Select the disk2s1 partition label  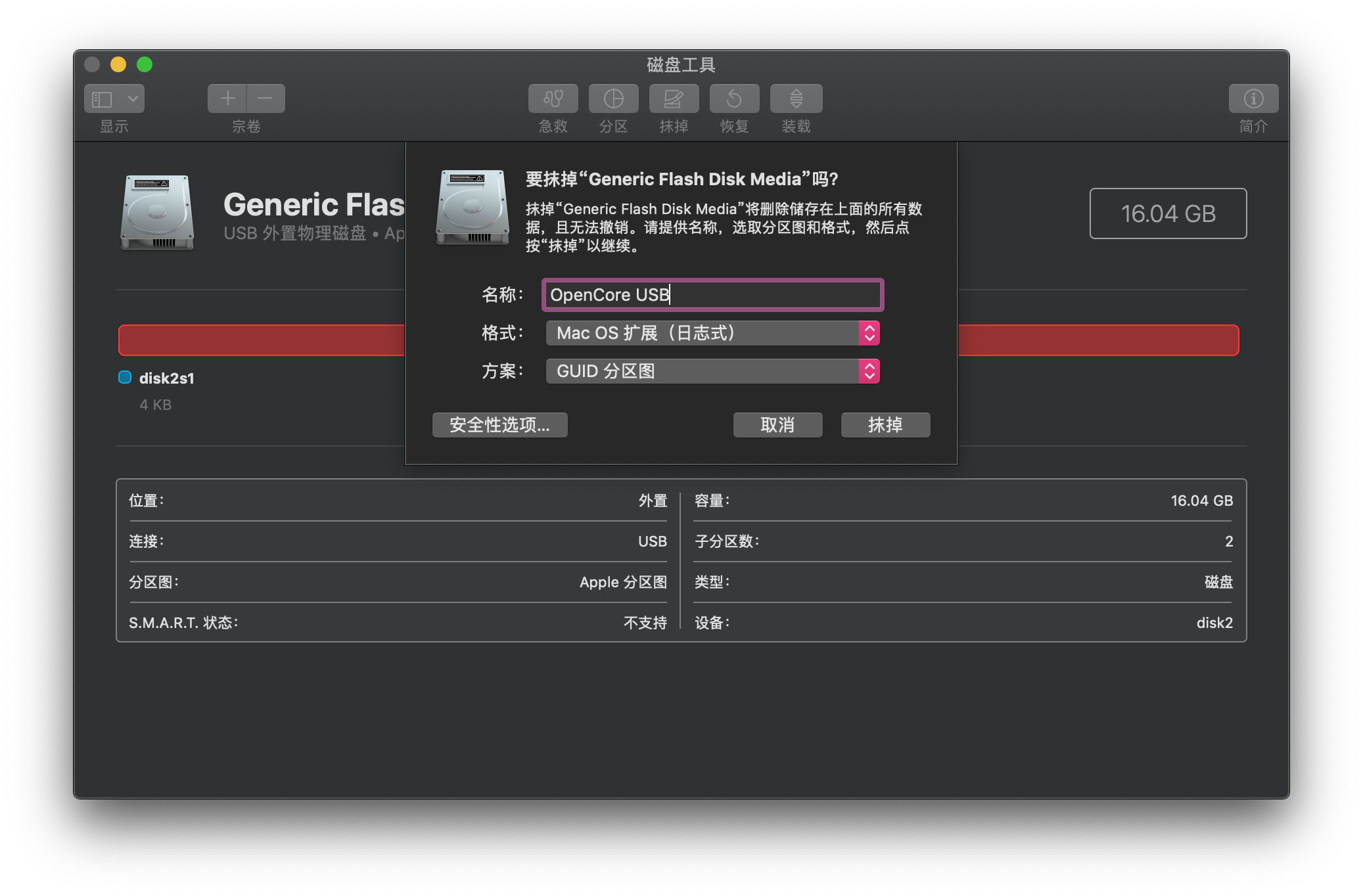(166, 378)
